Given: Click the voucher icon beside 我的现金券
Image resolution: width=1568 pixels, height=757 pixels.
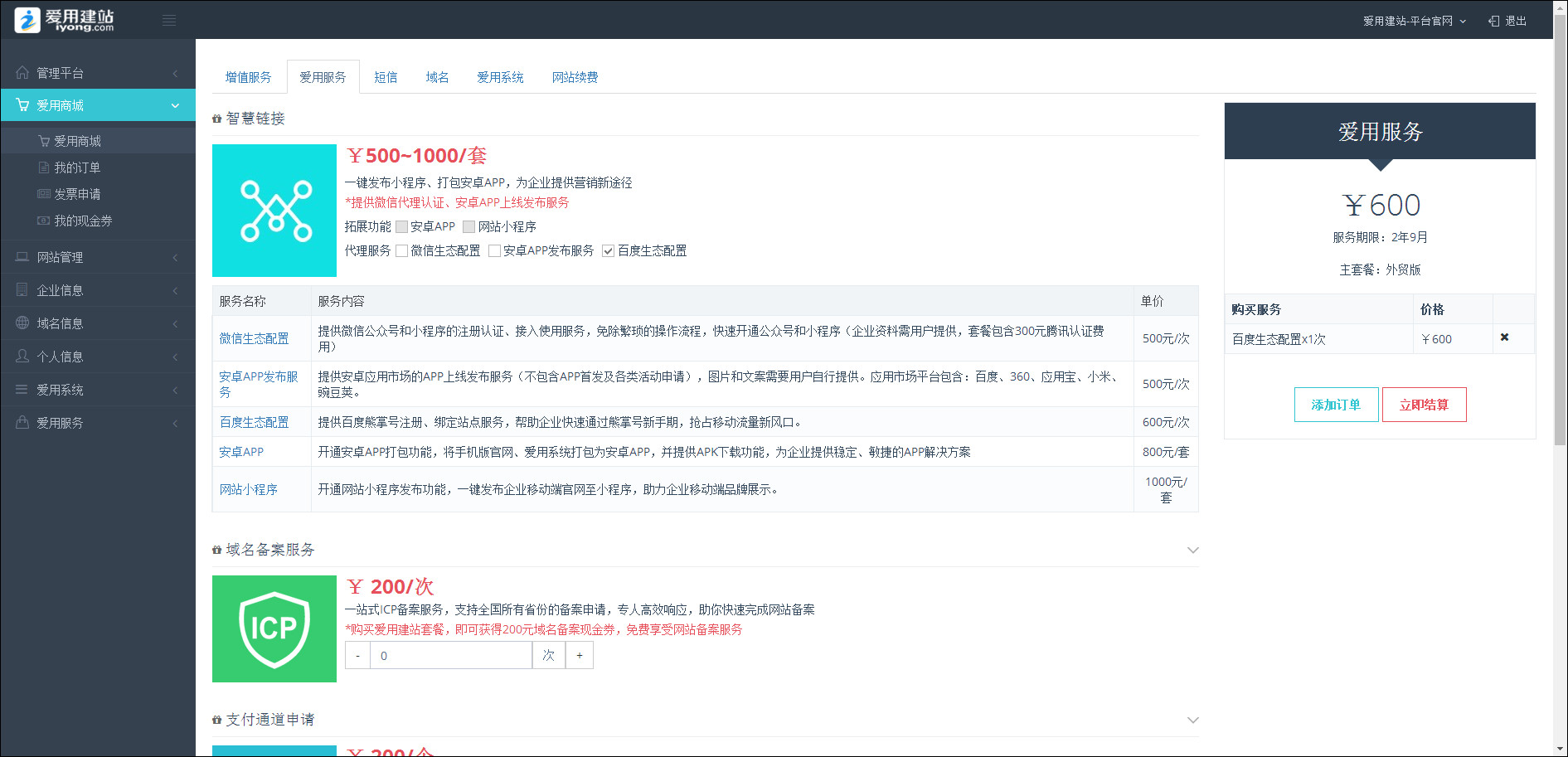Looking at the screenshot, I should click(44, 221).
